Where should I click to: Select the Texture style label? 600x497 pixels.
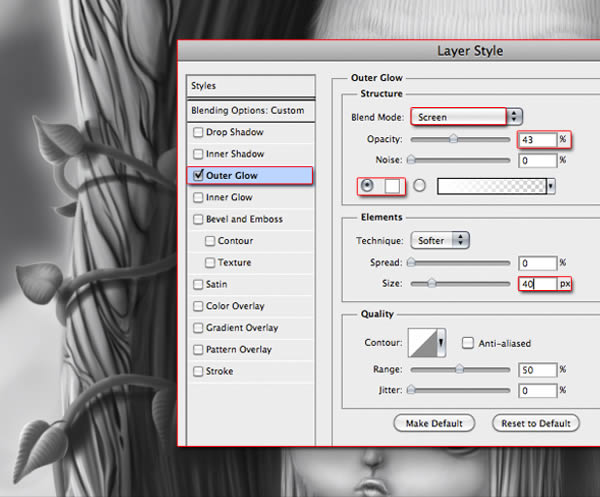pos(235,262)
